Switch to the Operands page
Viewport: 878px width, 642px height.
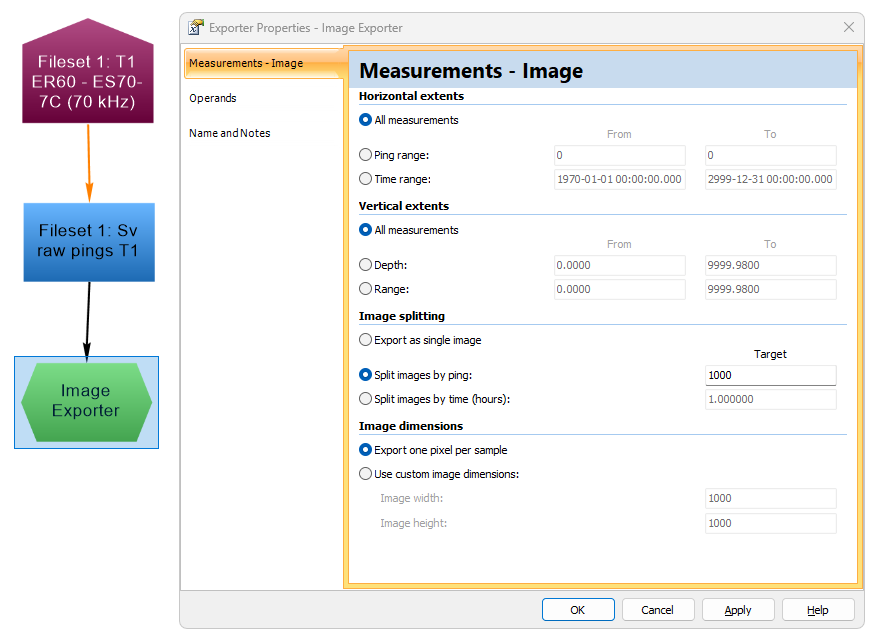pos(213,98)
